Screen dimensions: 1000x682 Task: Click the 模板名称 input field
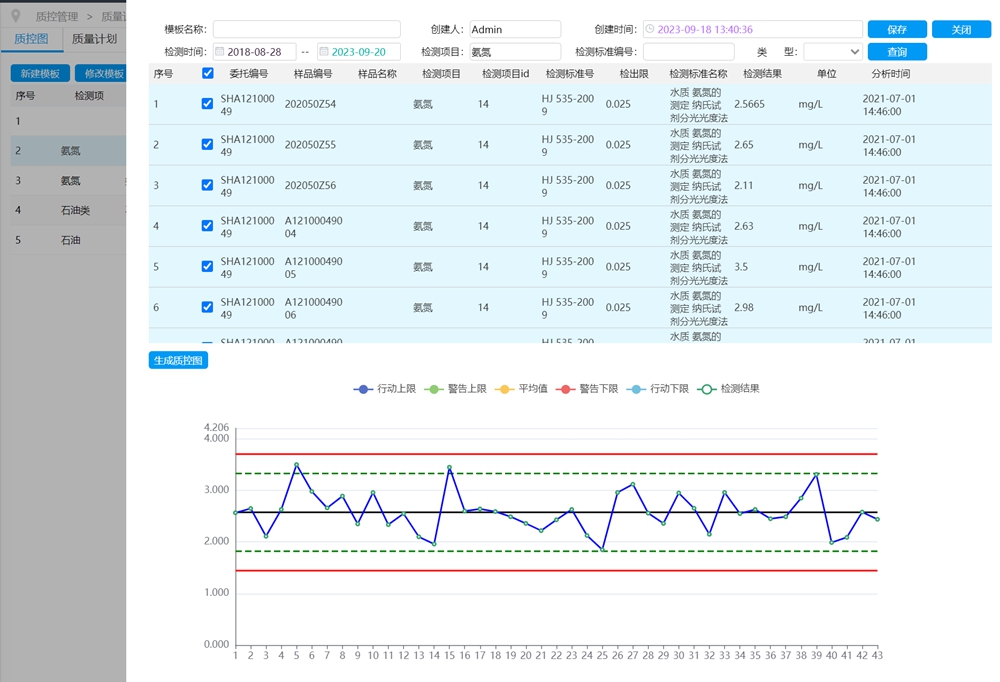tap(306, 30)
